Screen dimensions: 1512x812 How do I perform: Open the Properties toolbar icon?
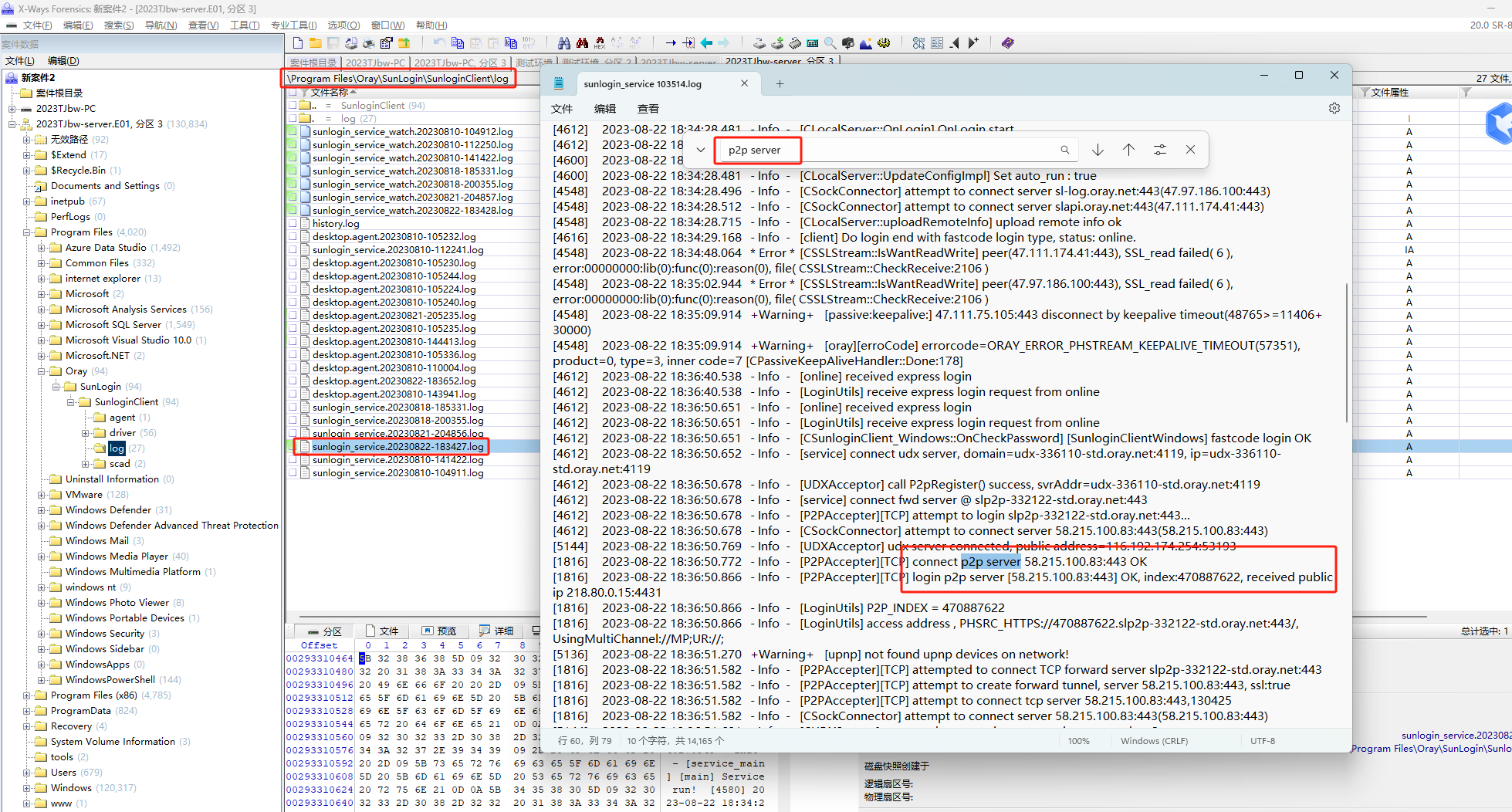(x=387, y=43)
